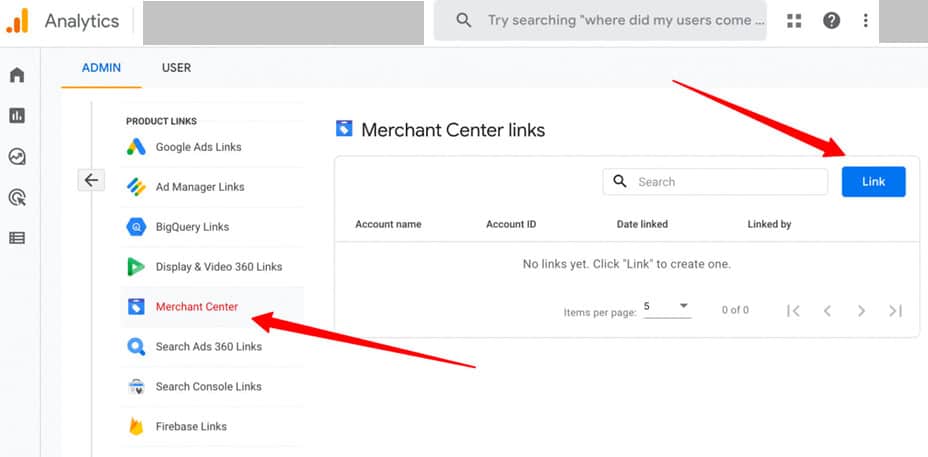
Task: Click the 'No links yet' message
Action: tap(627, 264)
